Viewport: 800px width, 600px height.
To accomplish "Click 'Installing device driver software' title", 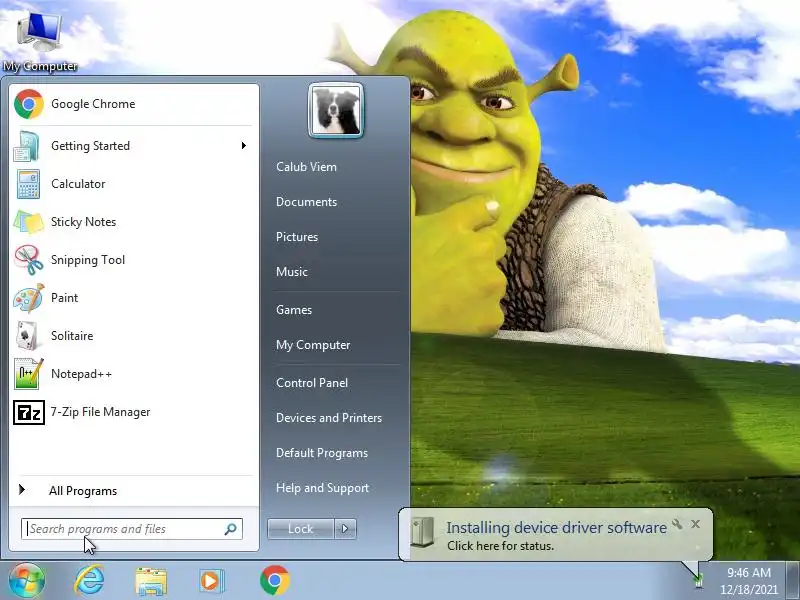I will (556, 528).
